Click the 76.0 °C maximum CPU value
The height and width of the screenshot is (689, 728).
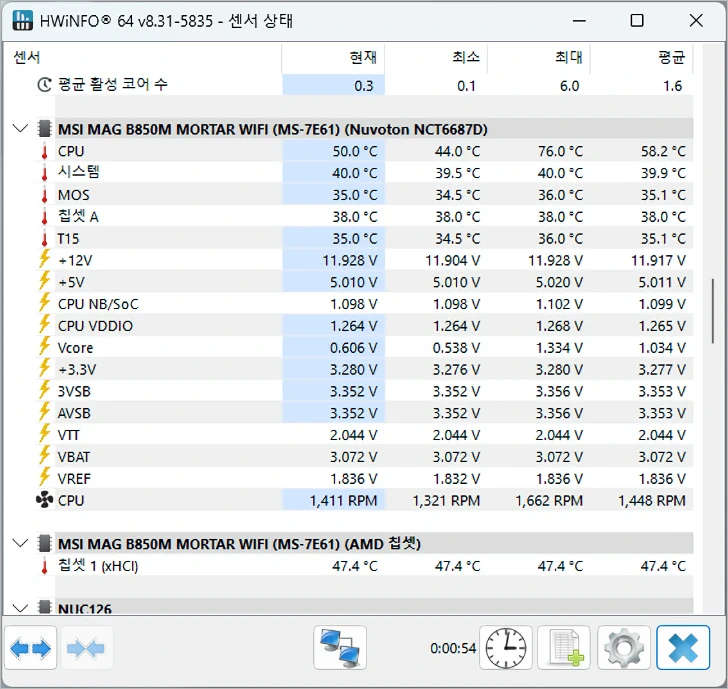click(560, 151)
